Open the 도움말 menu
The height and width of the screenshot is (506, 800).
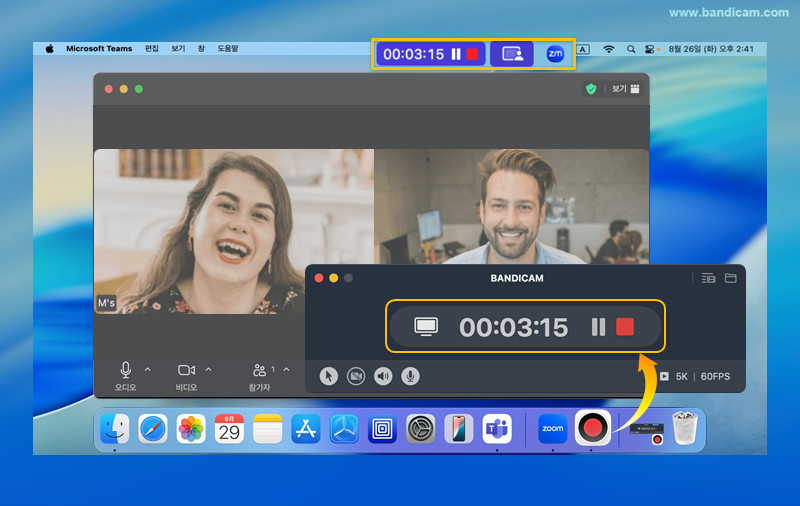[228, 49]
